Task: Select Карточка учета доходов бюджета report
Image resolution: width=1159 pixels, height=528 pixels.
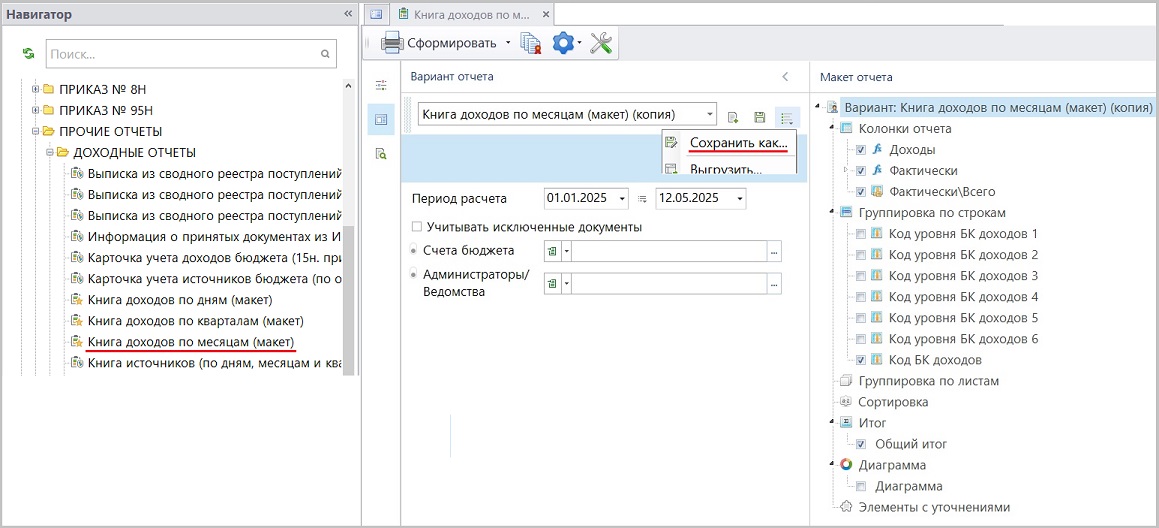Action: point(214,258)
